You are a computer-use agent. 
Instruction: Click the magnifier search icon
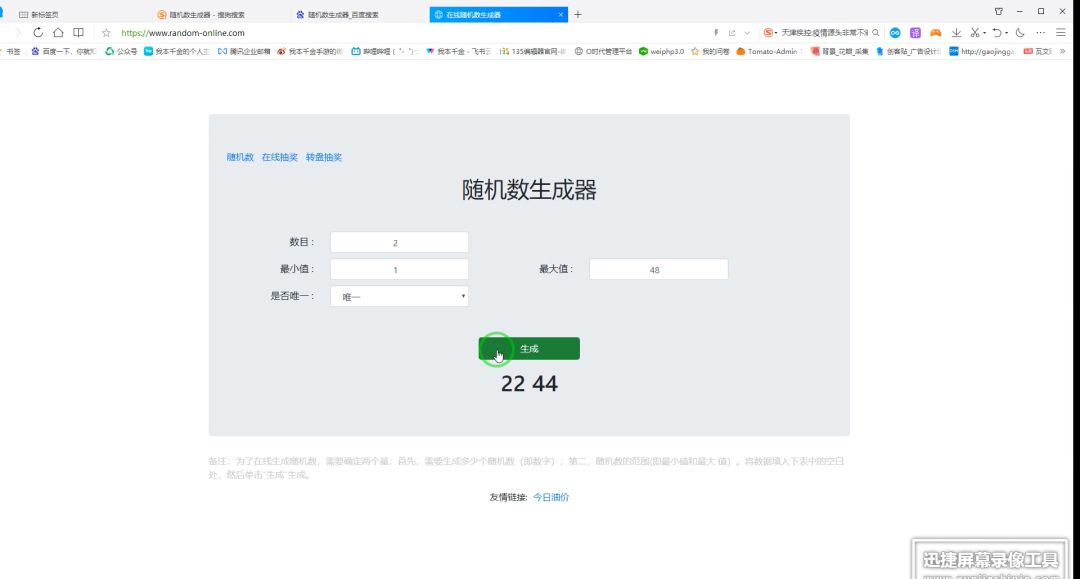coord(876,32)
